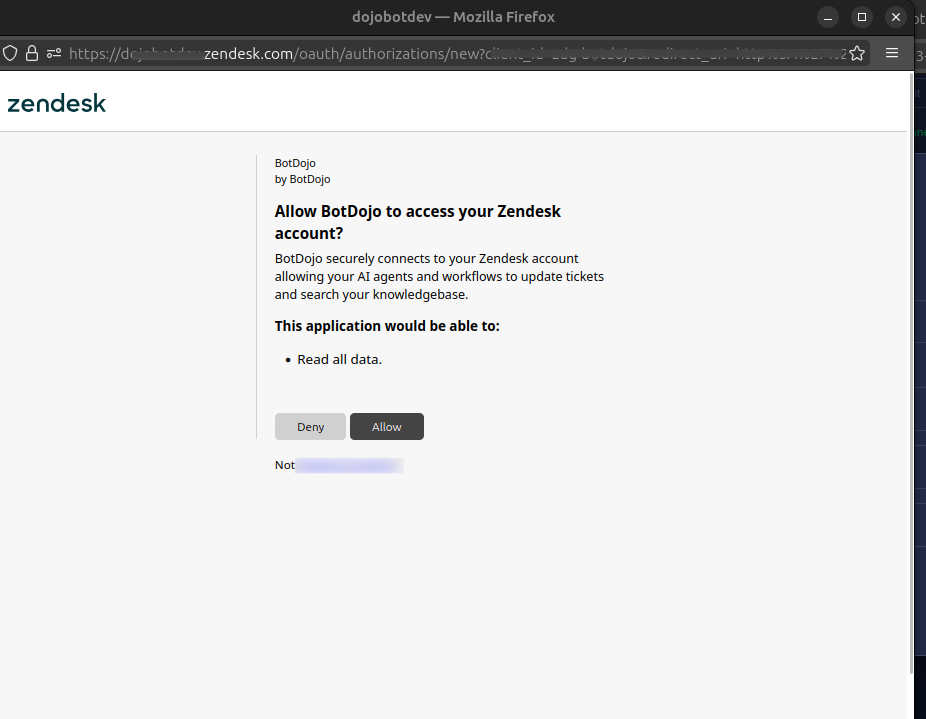Click the padlock site security icon

point(32,54)
